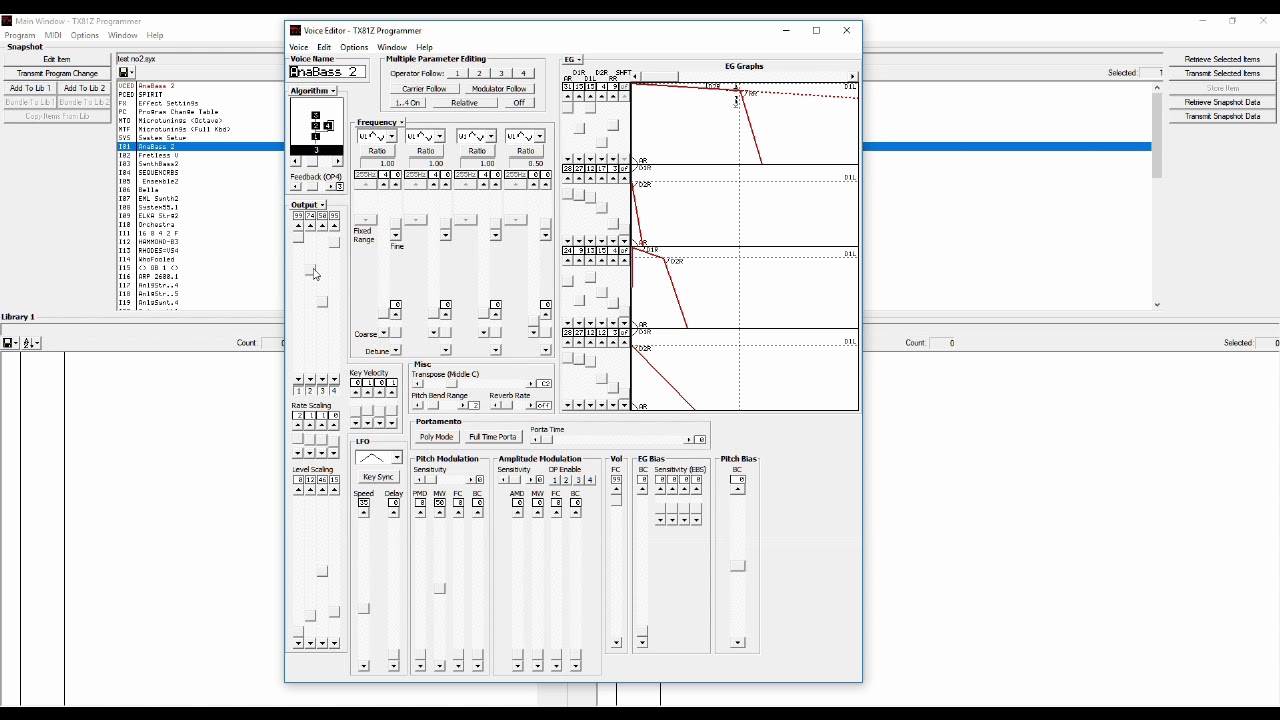Click the Vol FC down arrow
Screen dimensions: 1280x720
pos(617,643)
